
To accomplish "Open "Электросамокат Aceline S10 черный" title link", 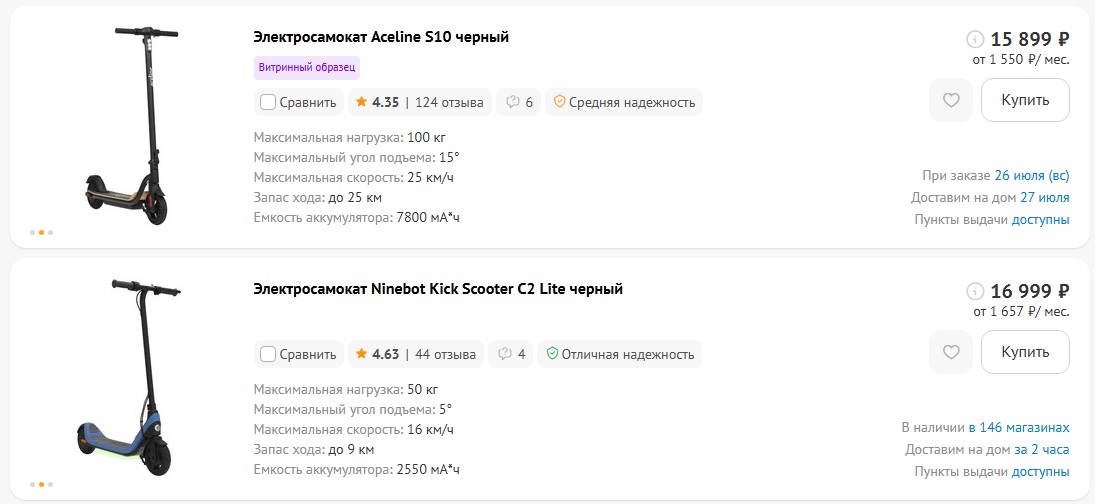I will (x=381, y=38).
